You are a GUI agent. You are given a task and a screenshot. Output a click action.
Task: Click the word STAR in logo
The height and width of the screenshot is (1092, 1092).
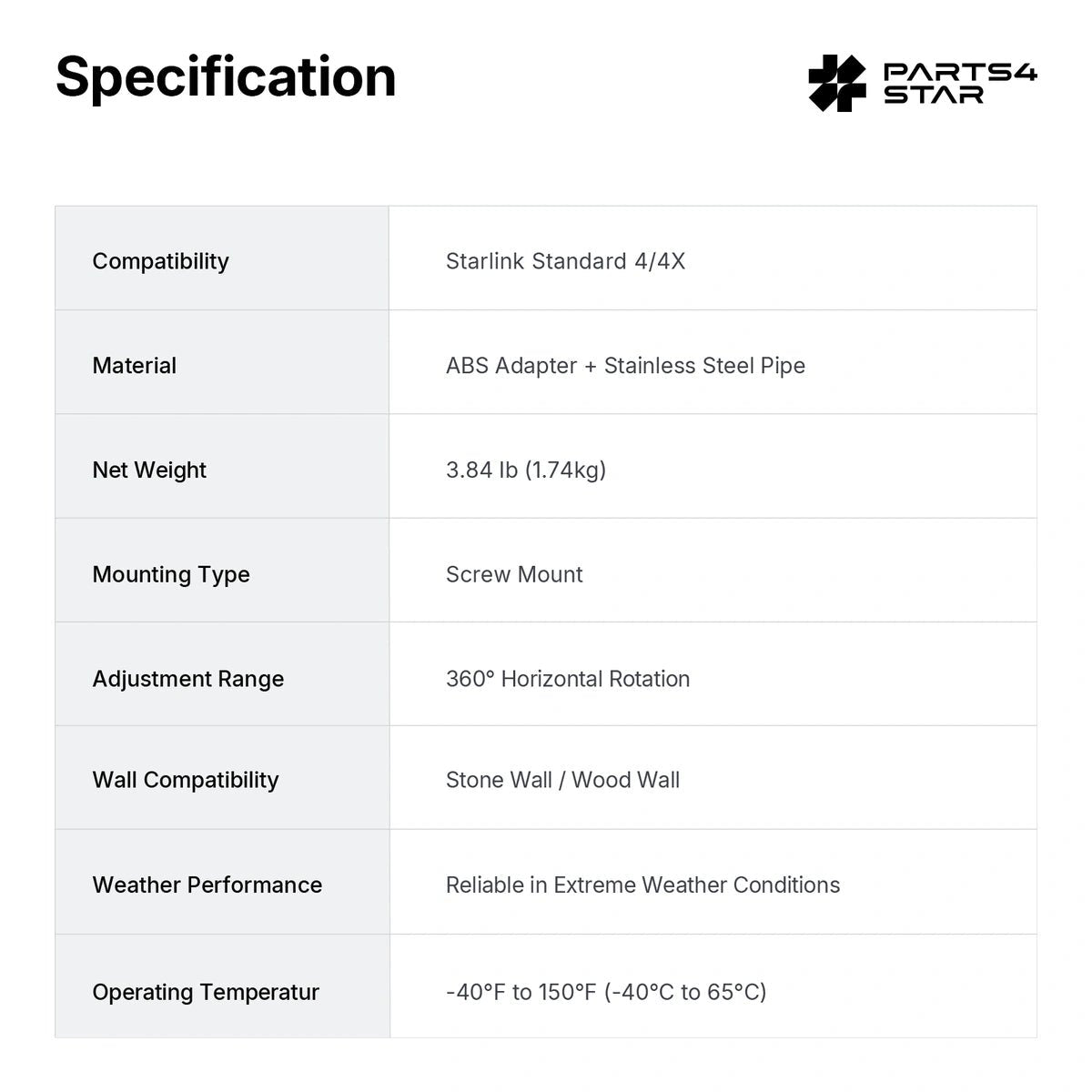(x=934, y=96)
